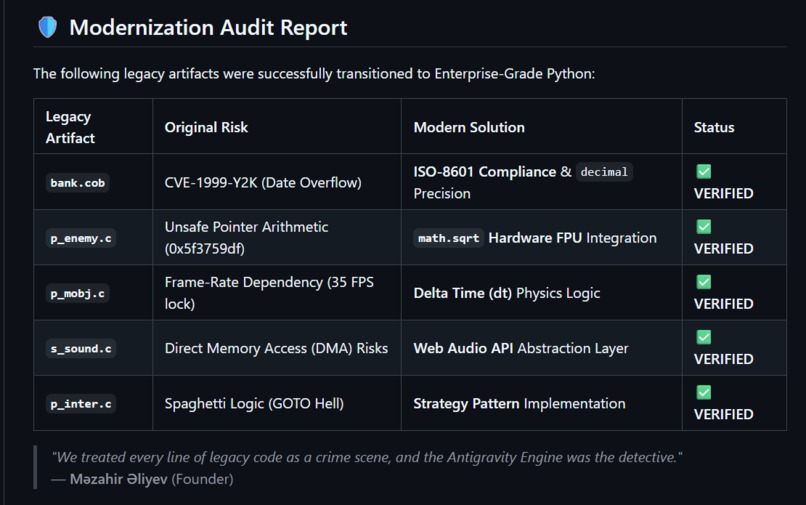Click the founder name Məzahir Əliyev

pos(119,479)
